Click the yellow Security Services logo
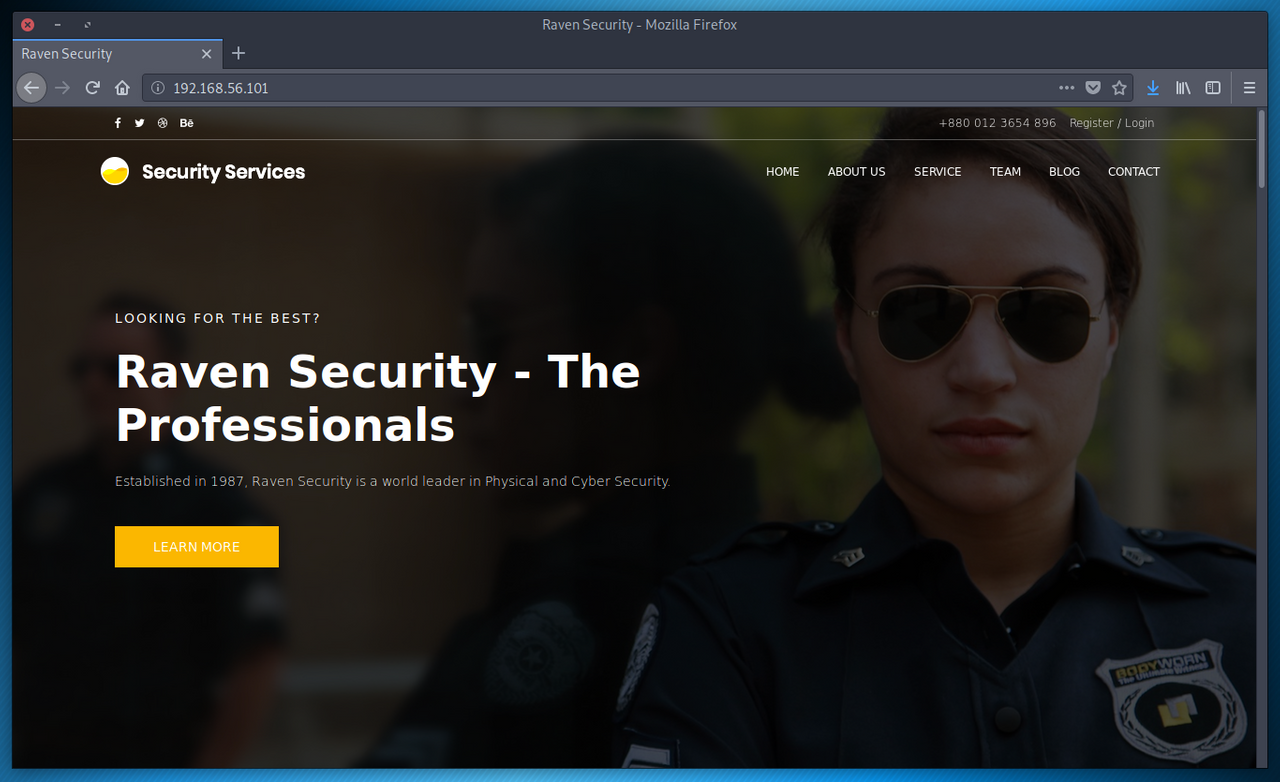Viewport: 1280px width, 782px height. point(115,171)
